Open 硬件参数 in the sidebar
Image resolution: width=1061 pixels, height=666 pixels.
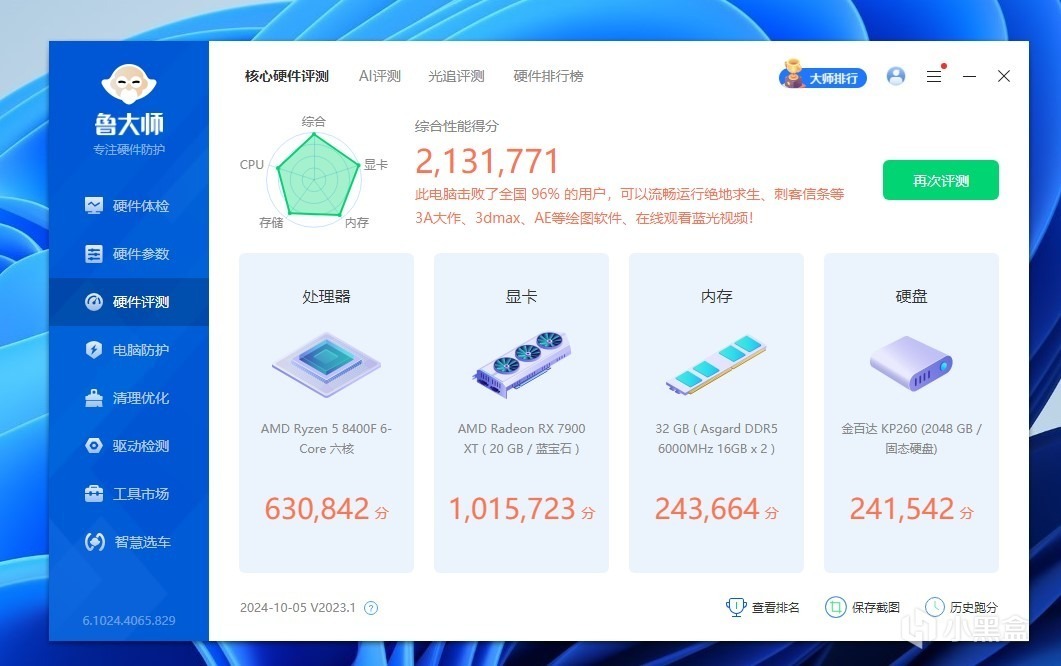(129, 254)
